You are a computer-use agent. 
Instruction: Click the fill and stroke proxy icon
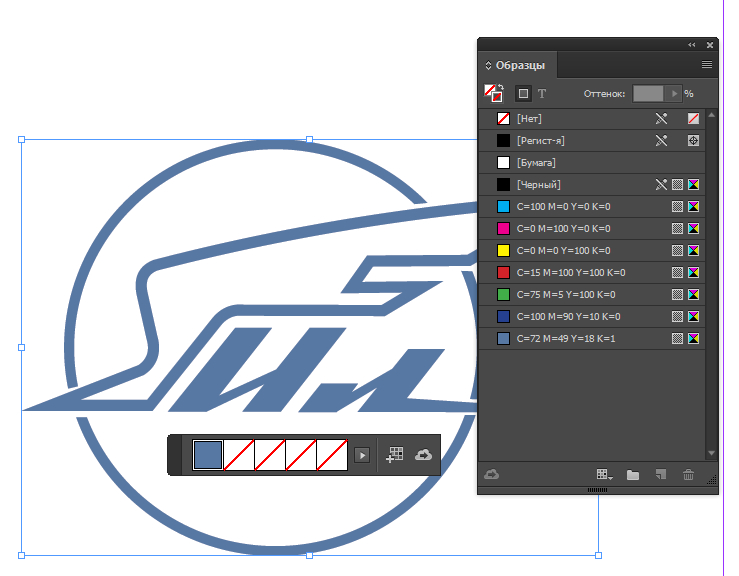tap(493, 93)
